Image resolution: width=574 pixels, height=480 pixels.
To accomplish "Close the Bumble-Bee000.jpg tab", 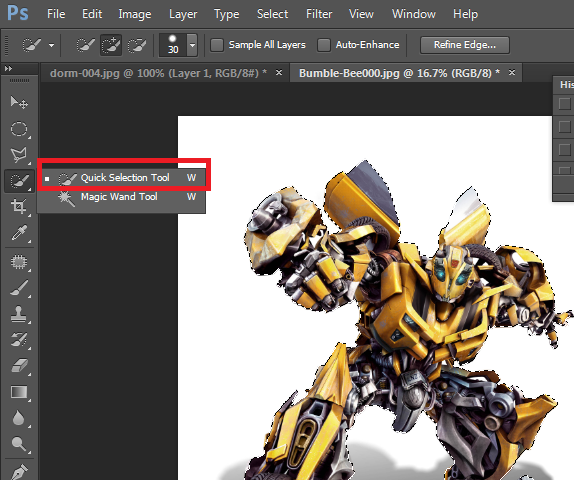I will (x=512, y=72).
